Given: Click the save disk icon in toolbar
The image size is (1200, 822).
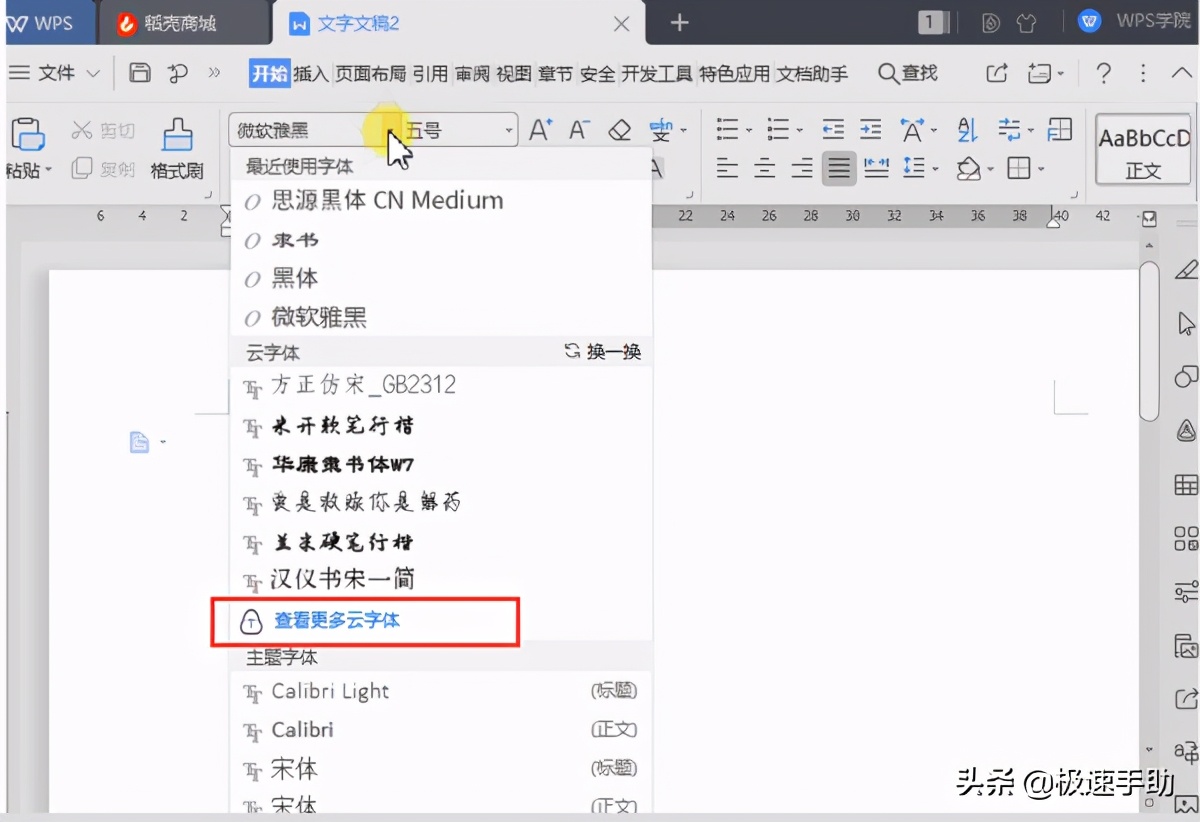Looking at the screenshot, I should coord(141,73).
